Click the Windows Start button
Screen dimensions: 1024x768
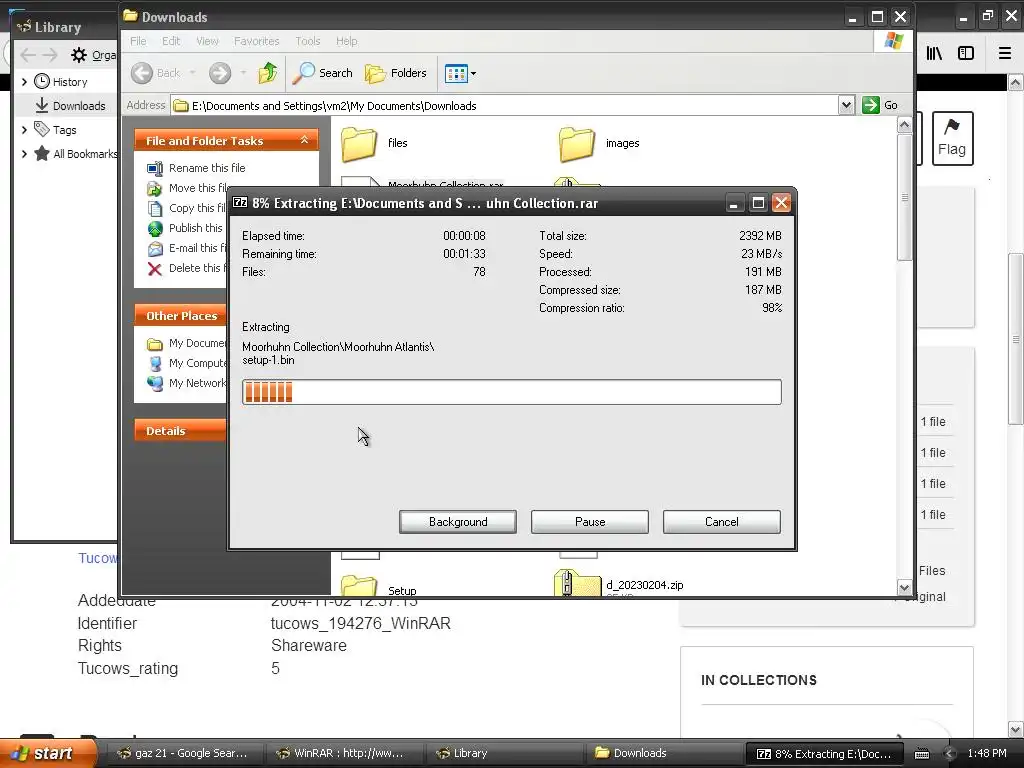pyautogui.click(x=47, y=754)
